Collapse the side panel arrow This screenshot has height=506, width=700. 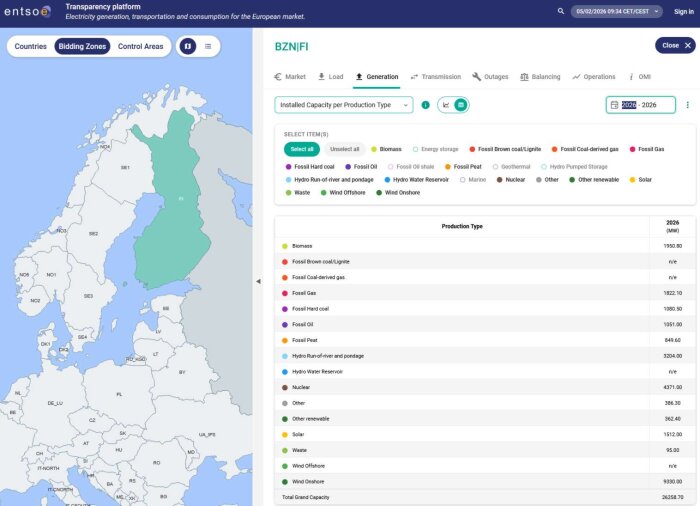(x=258, y=281)
